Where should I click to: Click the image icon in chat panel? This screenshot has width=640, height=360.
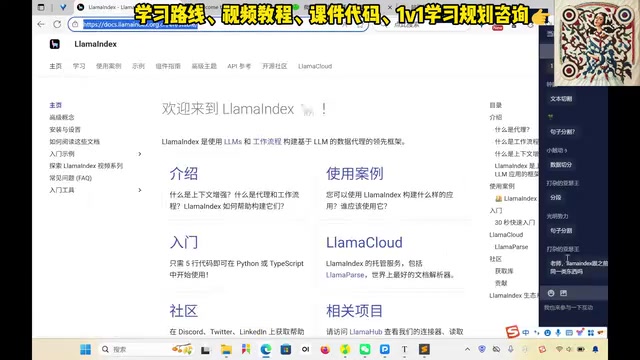point(564,293)
